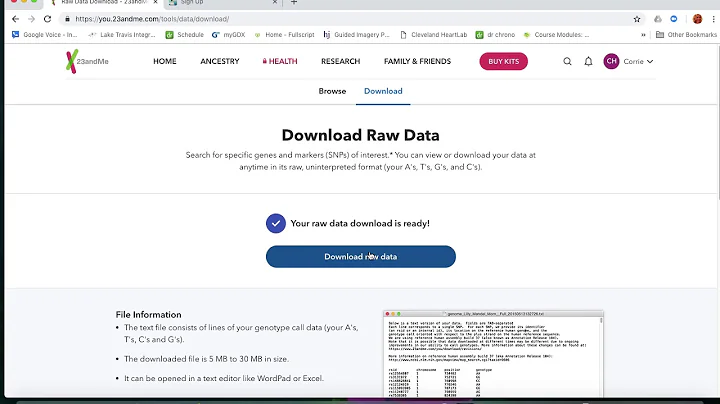Click the blue extension icon in toolbar
The height and width of the screenshot is (404, 720).
(674, 19)
